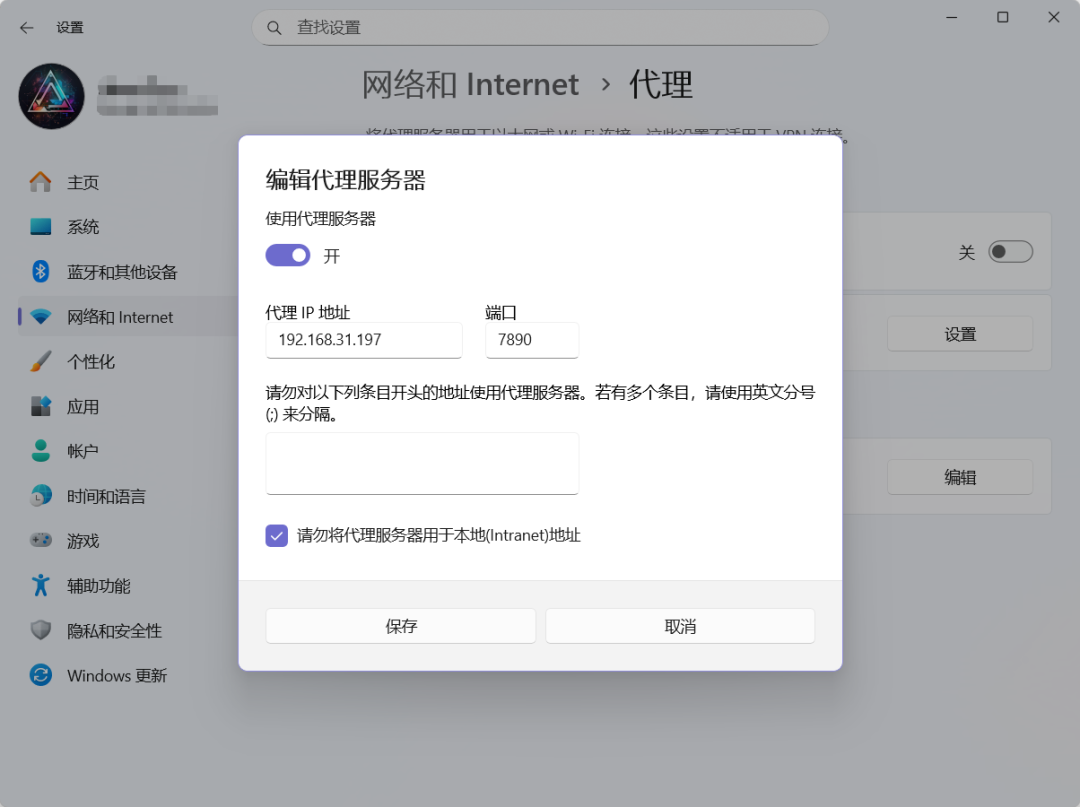Turn off the 使用代理服务器 toggle
Viewport: 1080px width, 807px height.
pos(288,255)
